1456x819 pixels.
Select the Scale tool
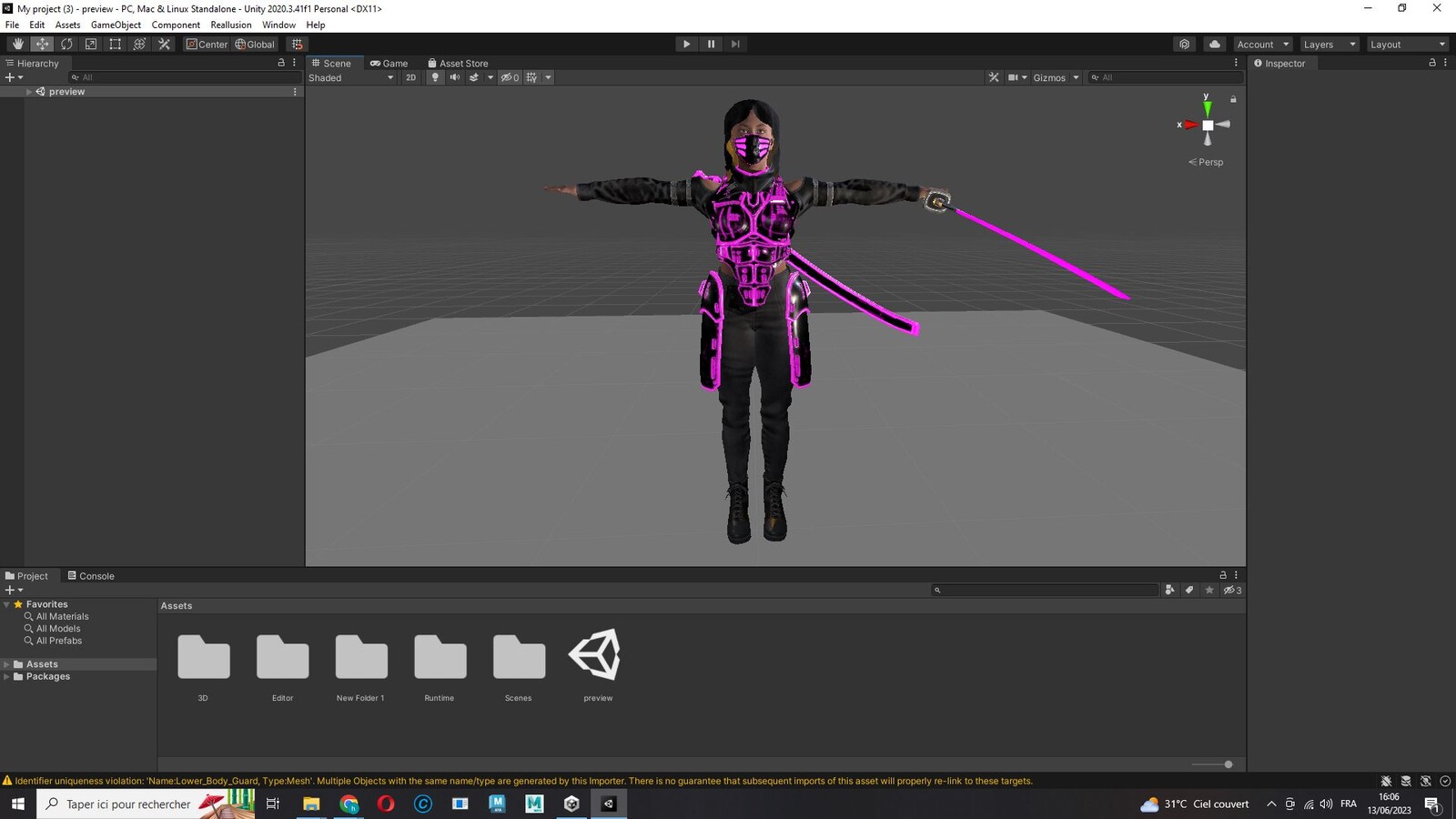[x=91, y=44]
